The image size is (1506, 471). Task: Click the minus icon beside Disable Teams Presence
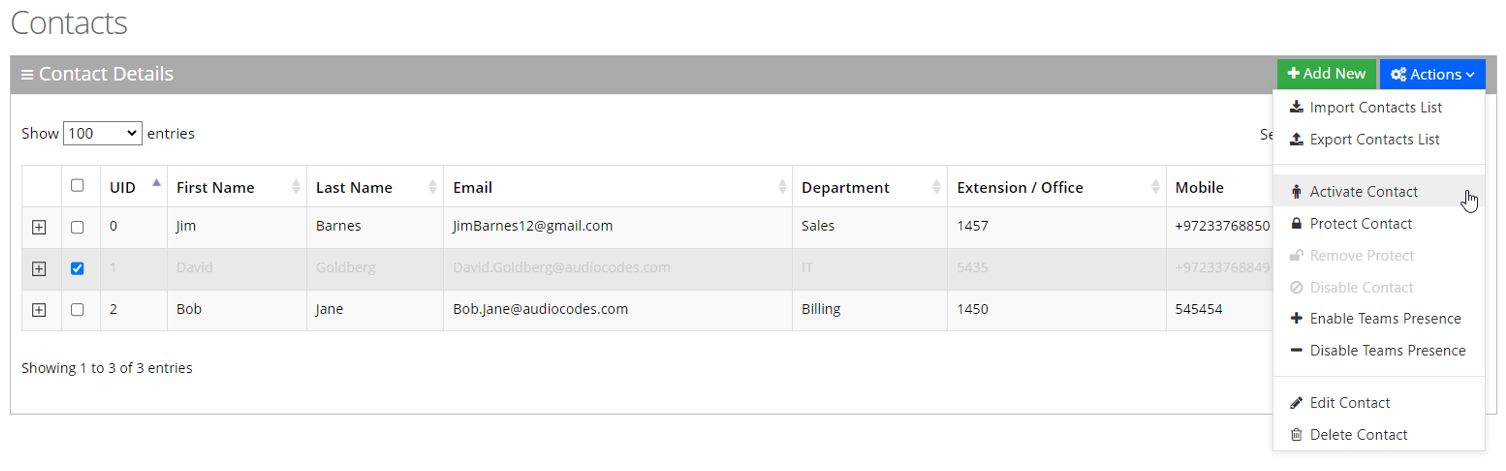pyautogui.click(x=1296, y=350)
